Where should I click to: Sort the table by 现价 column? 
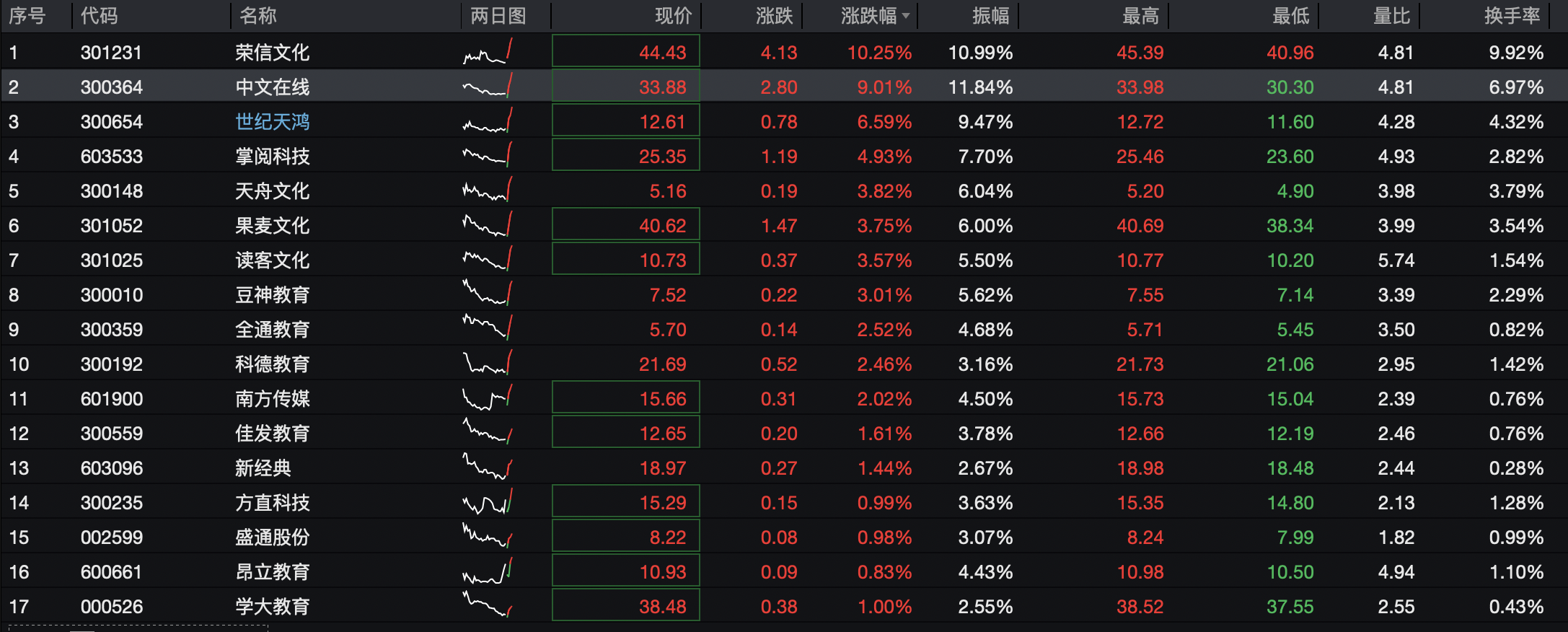(x=673, y=16)
